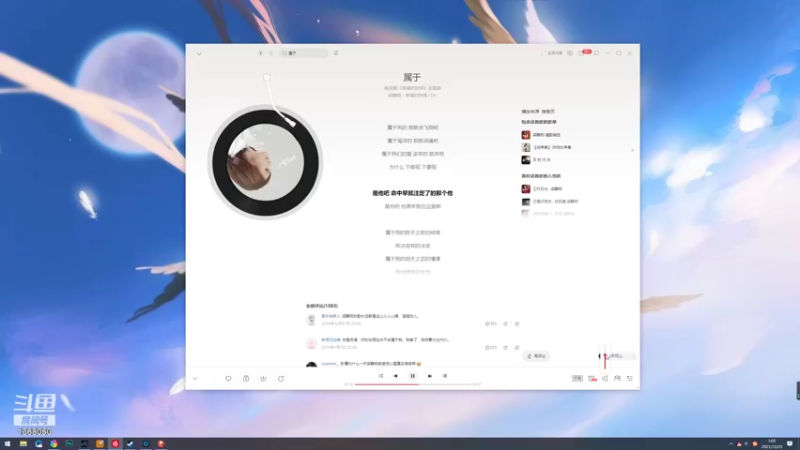Collapse the player view with top-left chevron
This screenshot has height=450, width=800.
(199, 54)
